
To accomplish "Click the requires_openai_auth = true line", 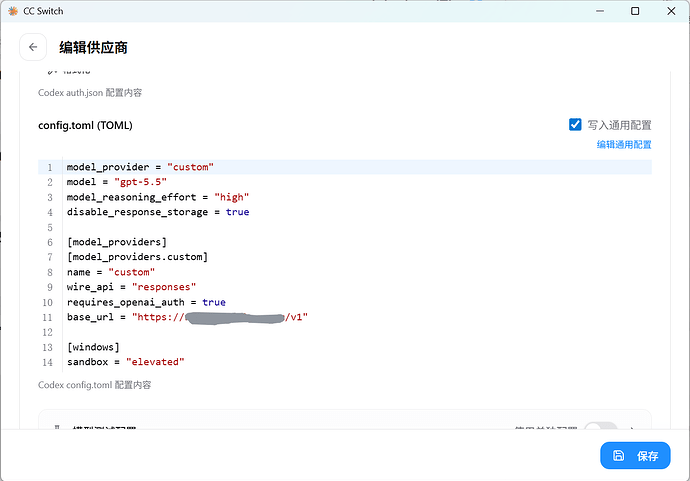I will coord(146,302).
